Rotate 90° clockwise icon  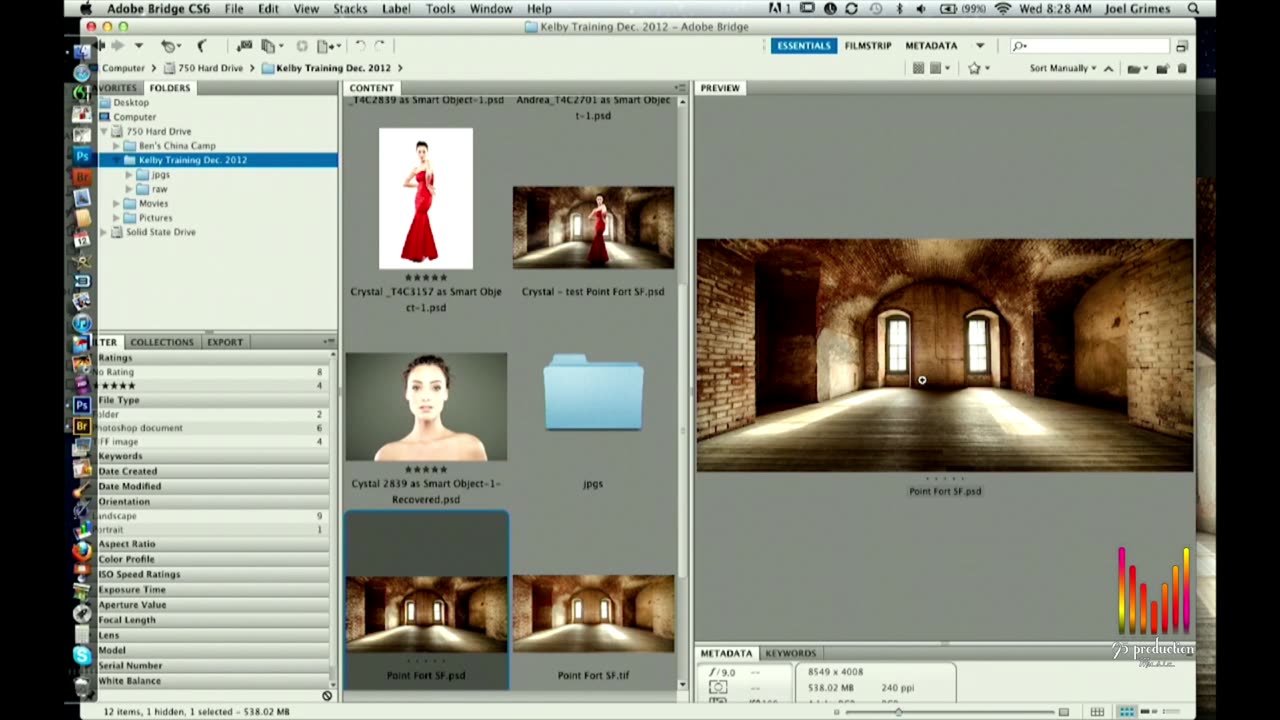tap(381, 46)
